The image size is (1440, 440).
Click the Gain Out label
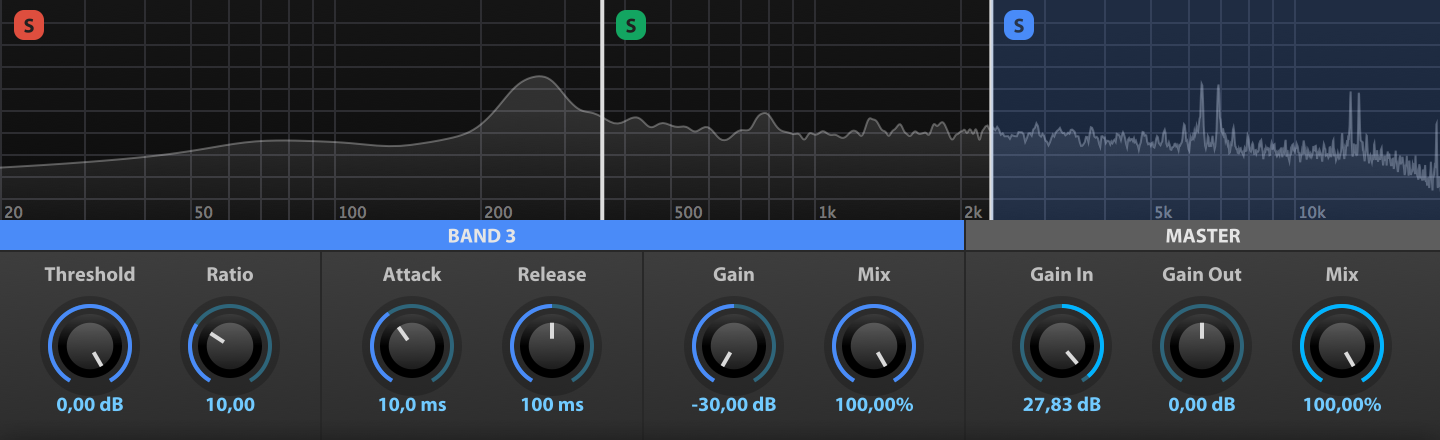[x=1202, y=274]
